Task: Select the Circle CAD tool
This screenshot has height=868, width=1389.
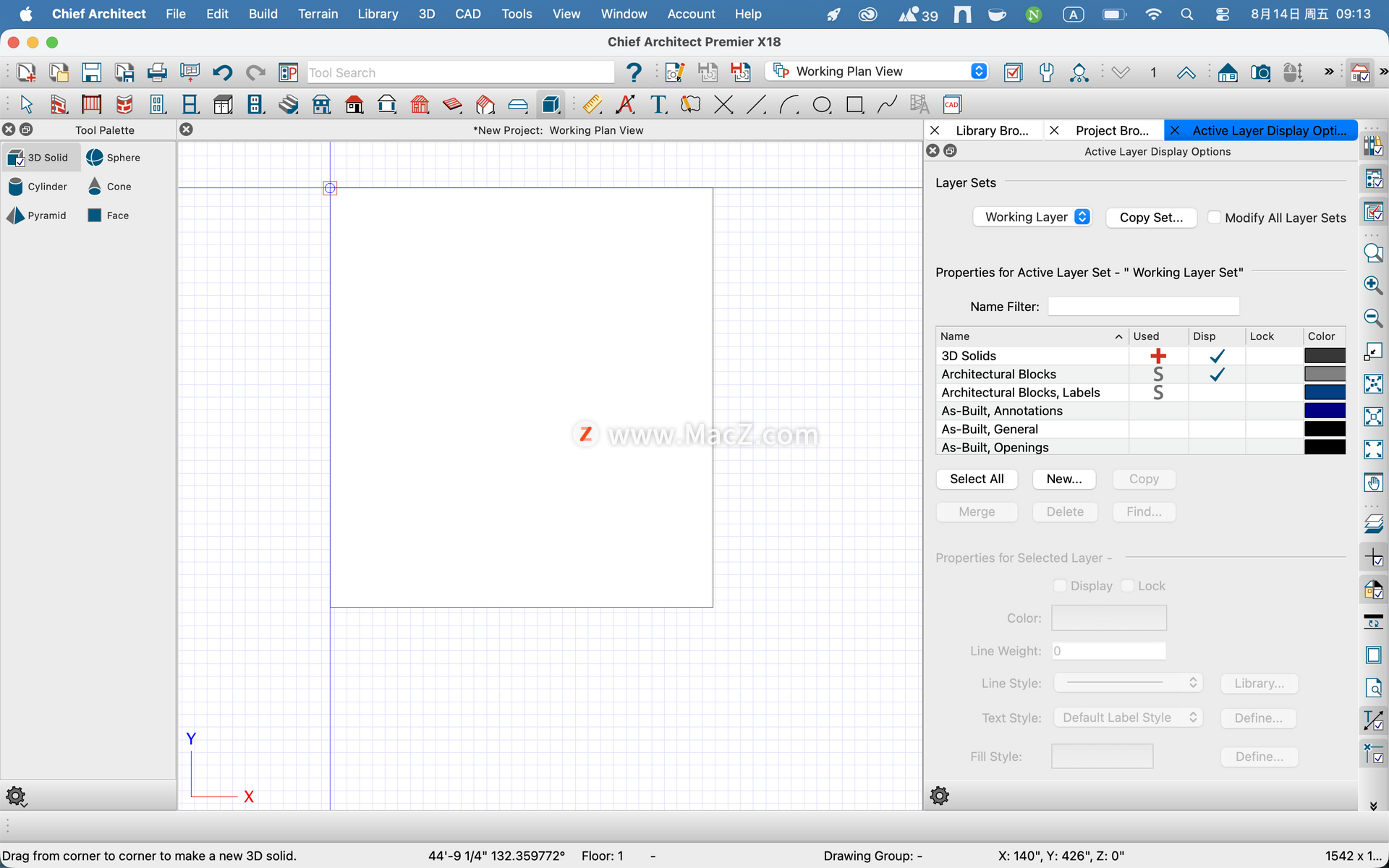Action: 822,104
